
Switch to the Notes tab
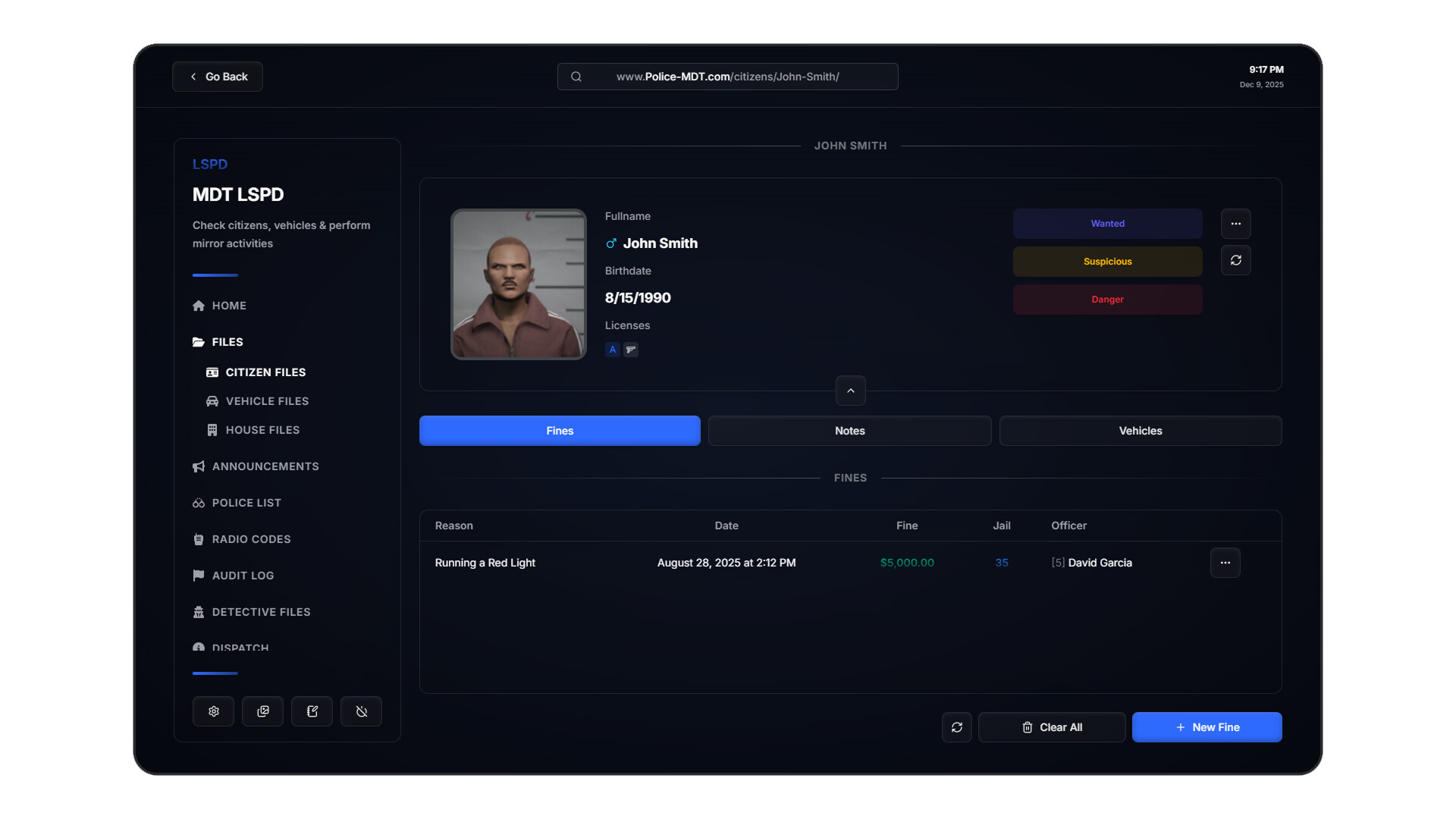click(849, 431)
